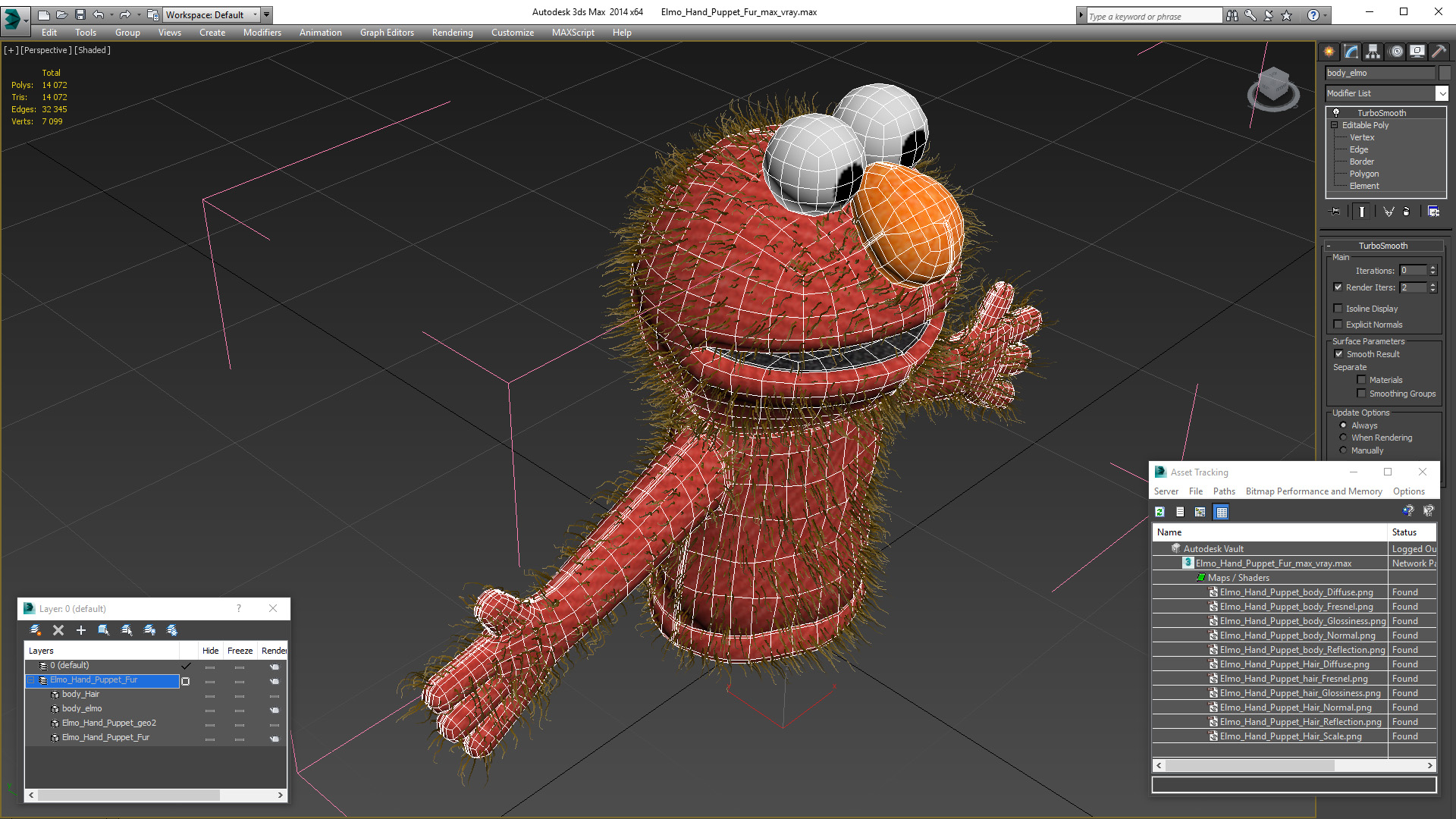Image resolution: width=1456 pixels, height=819 pixels.
Task: Open the Create command panel tab
Action: coord(1329,52)
